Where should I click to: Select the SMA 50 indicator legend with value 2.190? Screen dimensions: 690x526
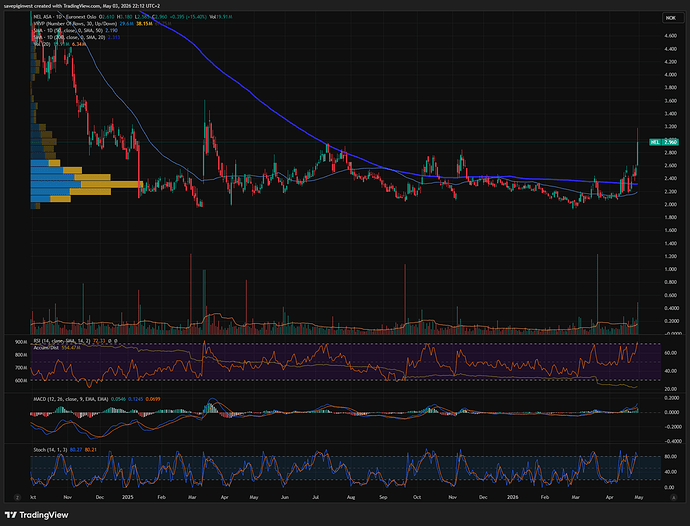tap(76, 30)
